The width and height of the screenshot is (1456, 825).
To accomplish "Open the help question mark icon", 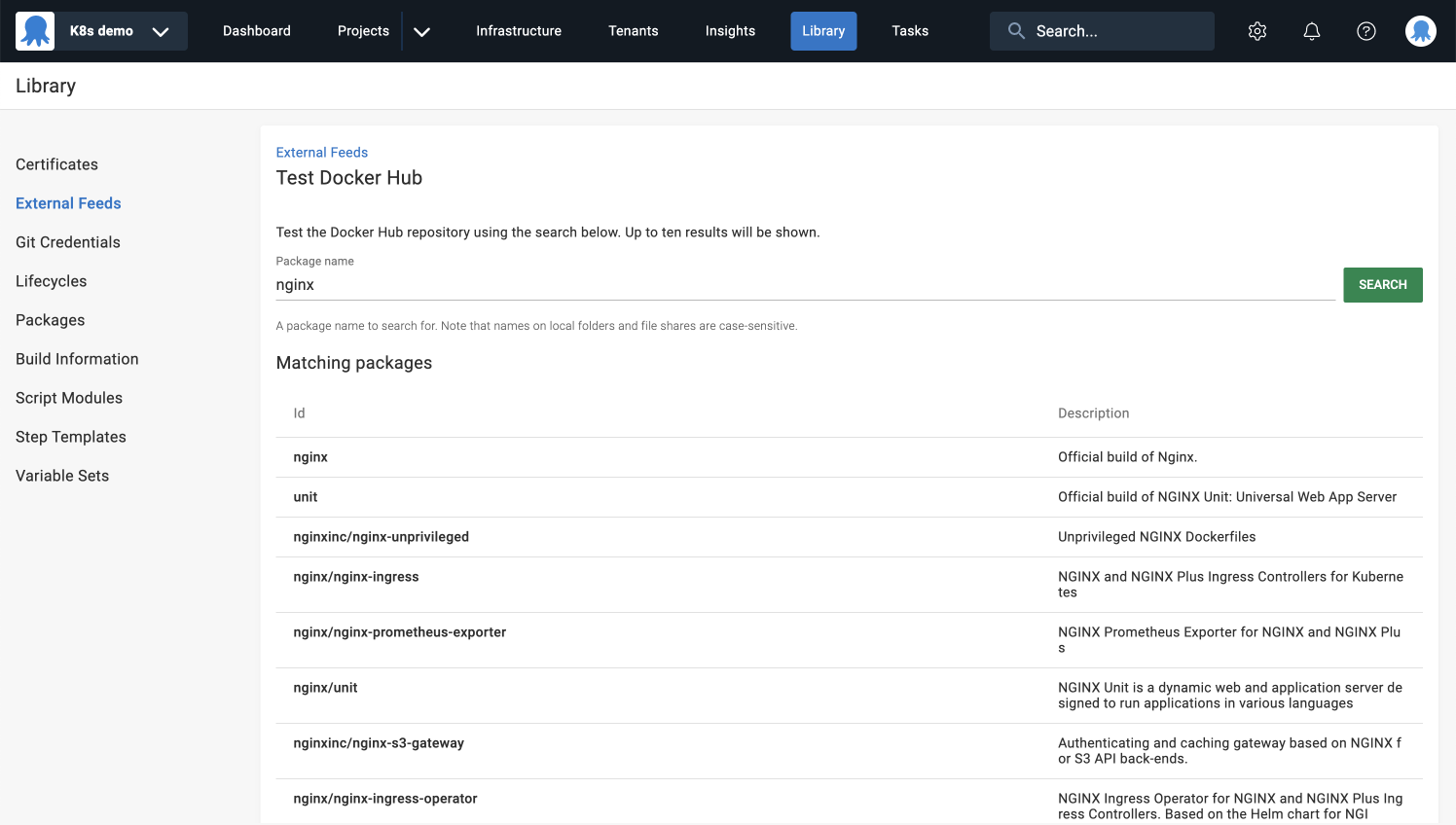I will [x=1365, y=30].
